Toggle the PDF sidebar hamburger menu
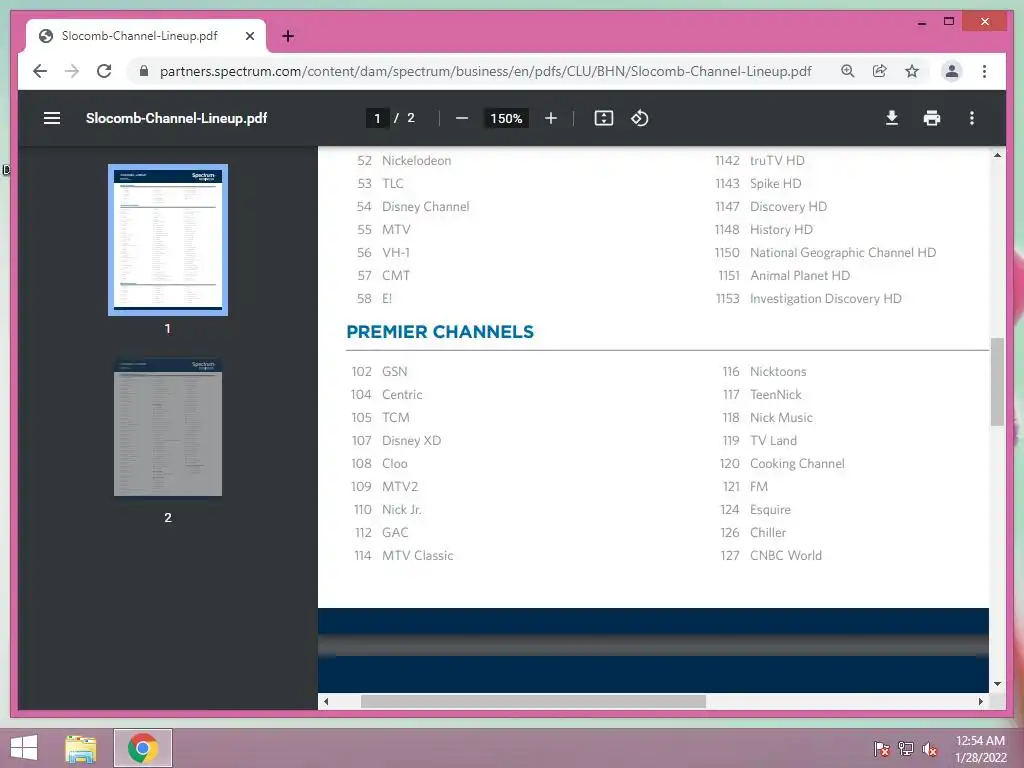This screenshot has width=1024, height=768. click(x=52, y=118)
